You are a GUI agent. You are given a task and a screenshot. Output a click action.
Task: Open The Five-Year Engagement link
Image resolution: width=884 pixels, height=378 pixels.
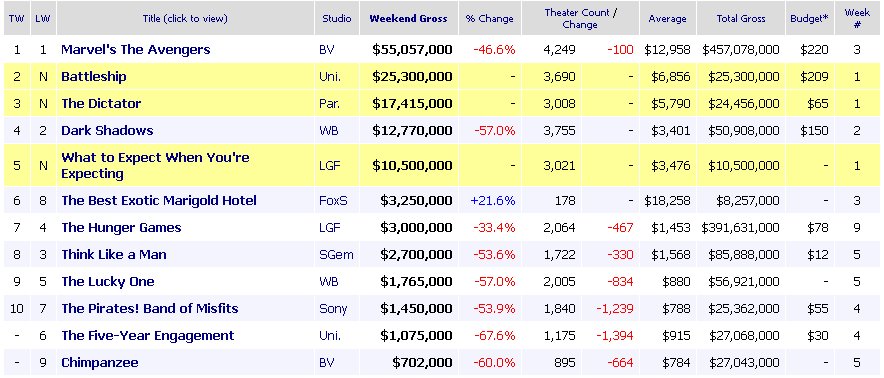pos(147,336)
